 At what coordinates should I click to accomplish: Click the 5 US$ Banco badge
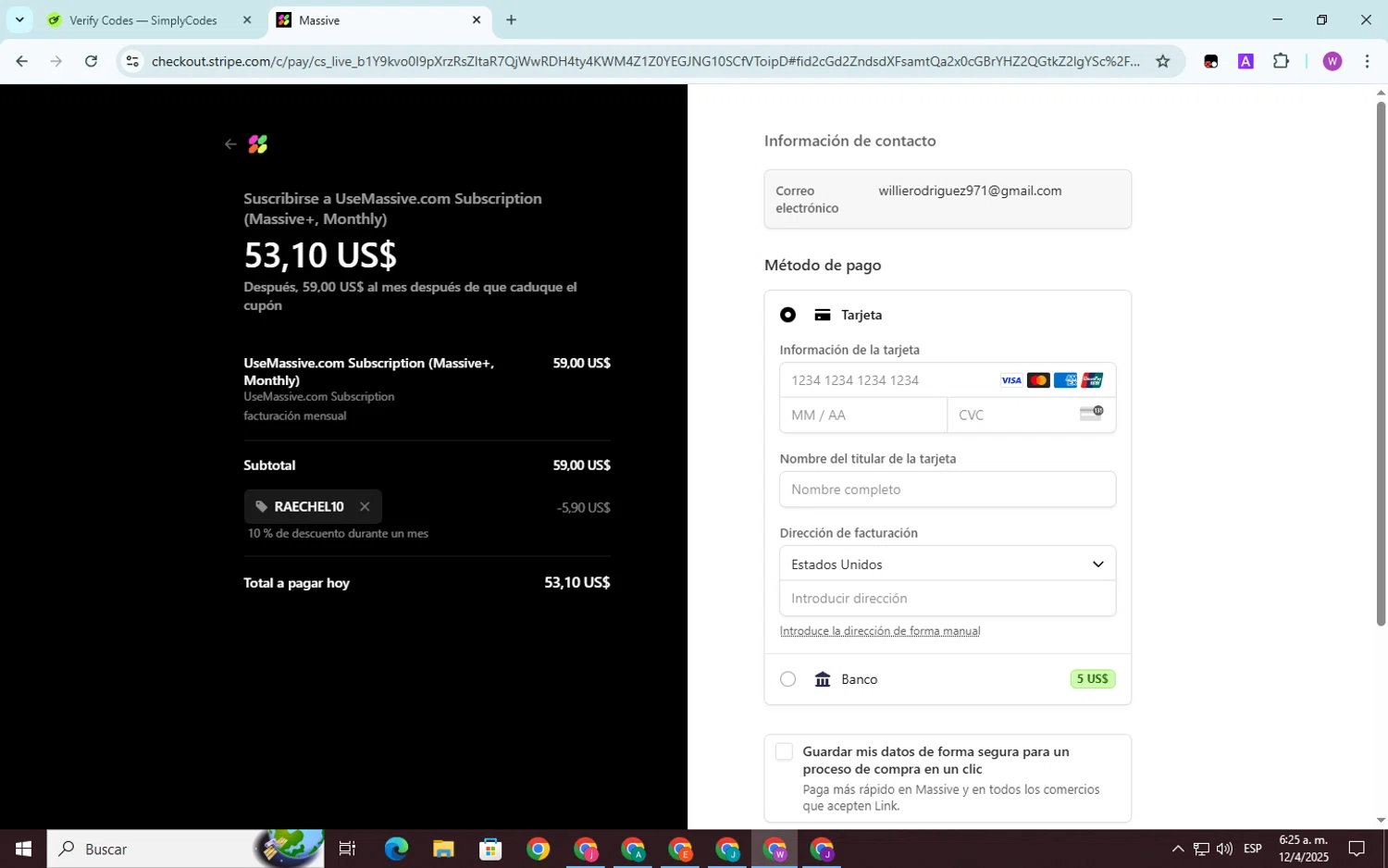1092,679
